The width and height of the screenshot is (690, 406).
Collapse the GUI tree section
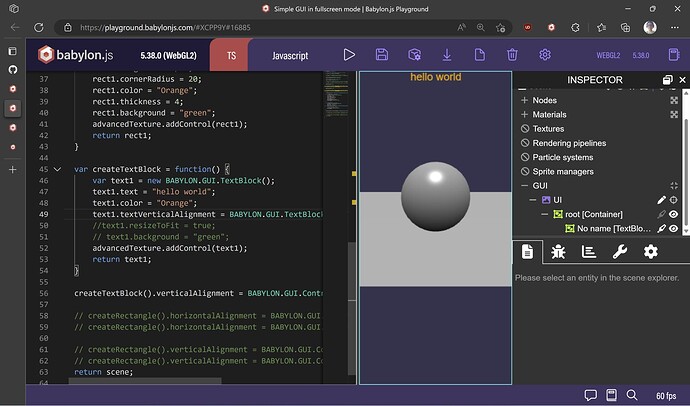[524, 186]
